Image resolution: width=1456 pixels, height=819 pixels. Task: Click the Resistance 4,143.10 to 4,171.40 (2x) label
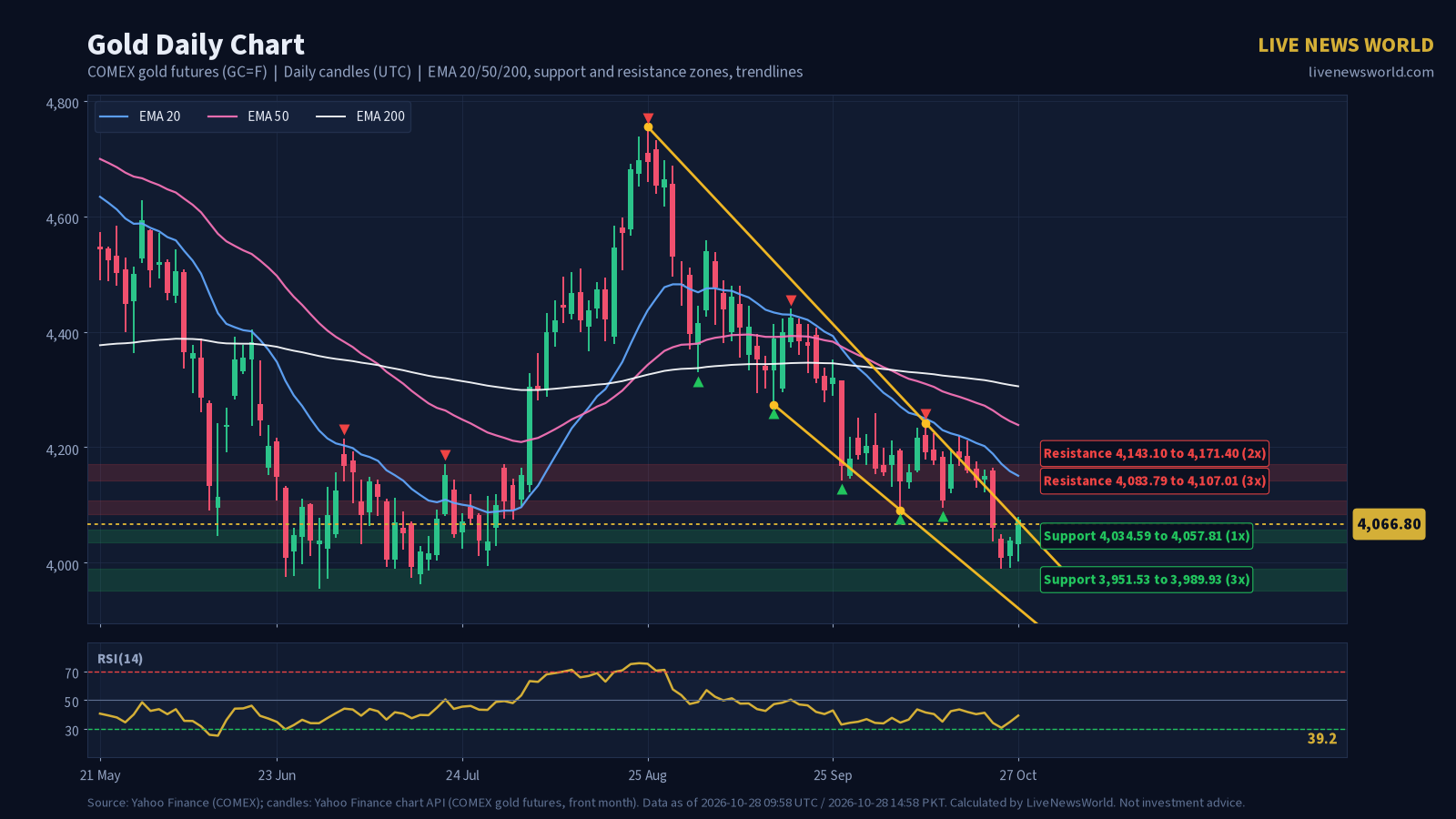[1154, 453]
